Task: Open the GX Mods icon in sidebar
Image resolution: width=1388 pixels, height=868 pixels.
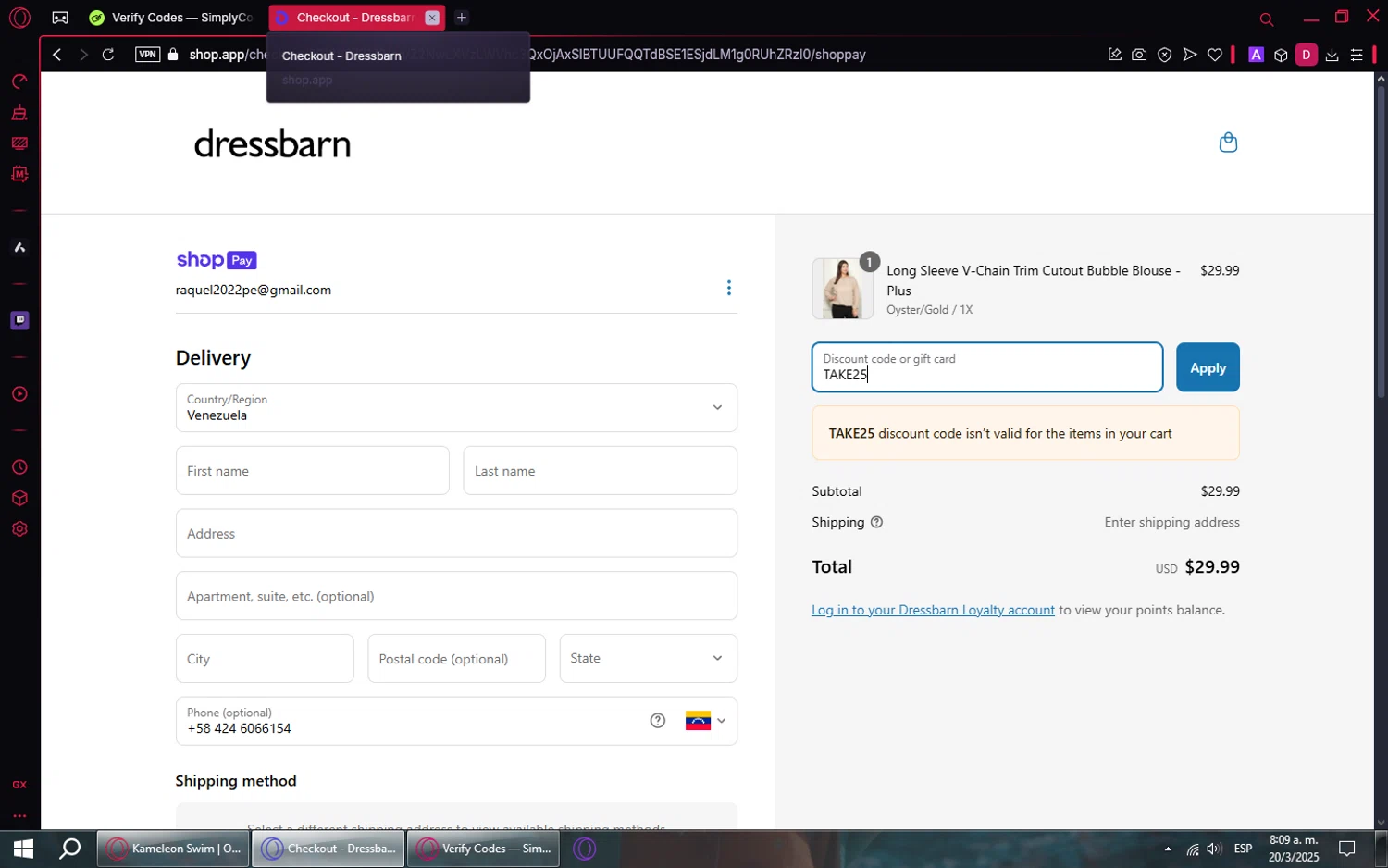Action: [19, 174]
